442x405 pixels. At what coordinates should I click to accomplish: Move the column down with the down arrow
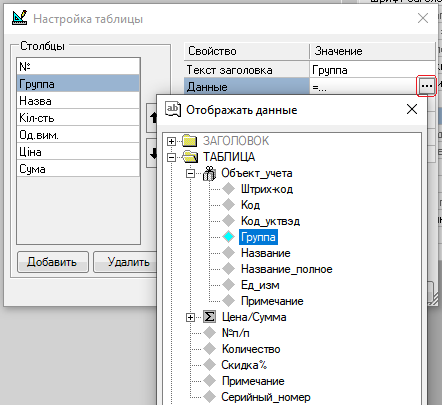(152, 153)
